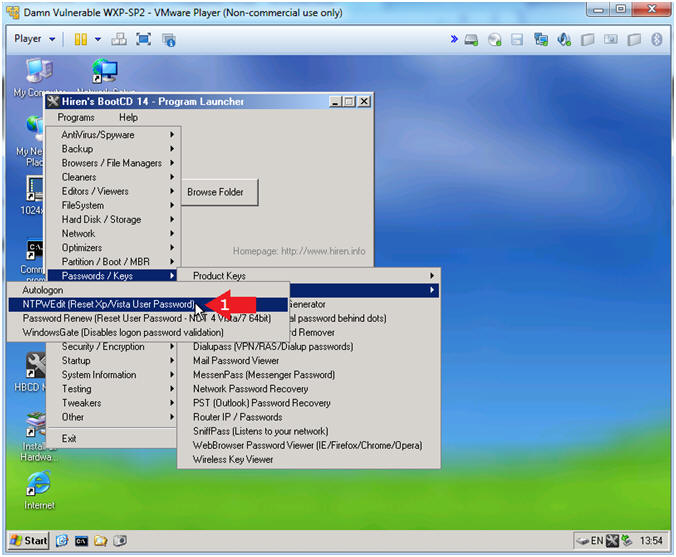This screenshot has width=676, height=557.
Task: Open the Windows XP Start button
Action: (x=28, y=541)
